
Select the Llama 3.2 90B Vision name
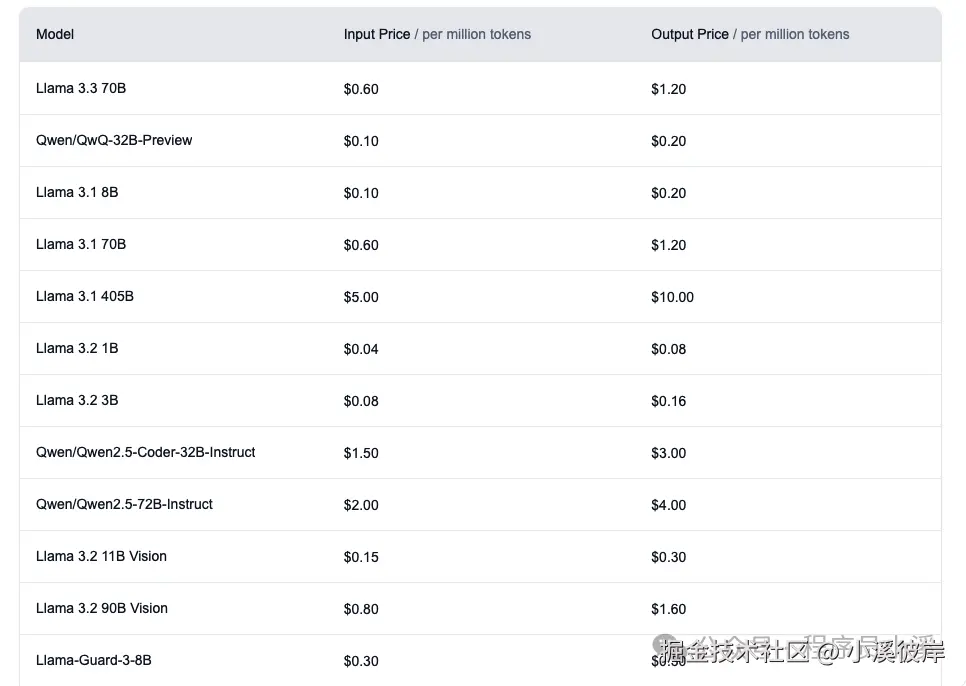click(102, 608)
